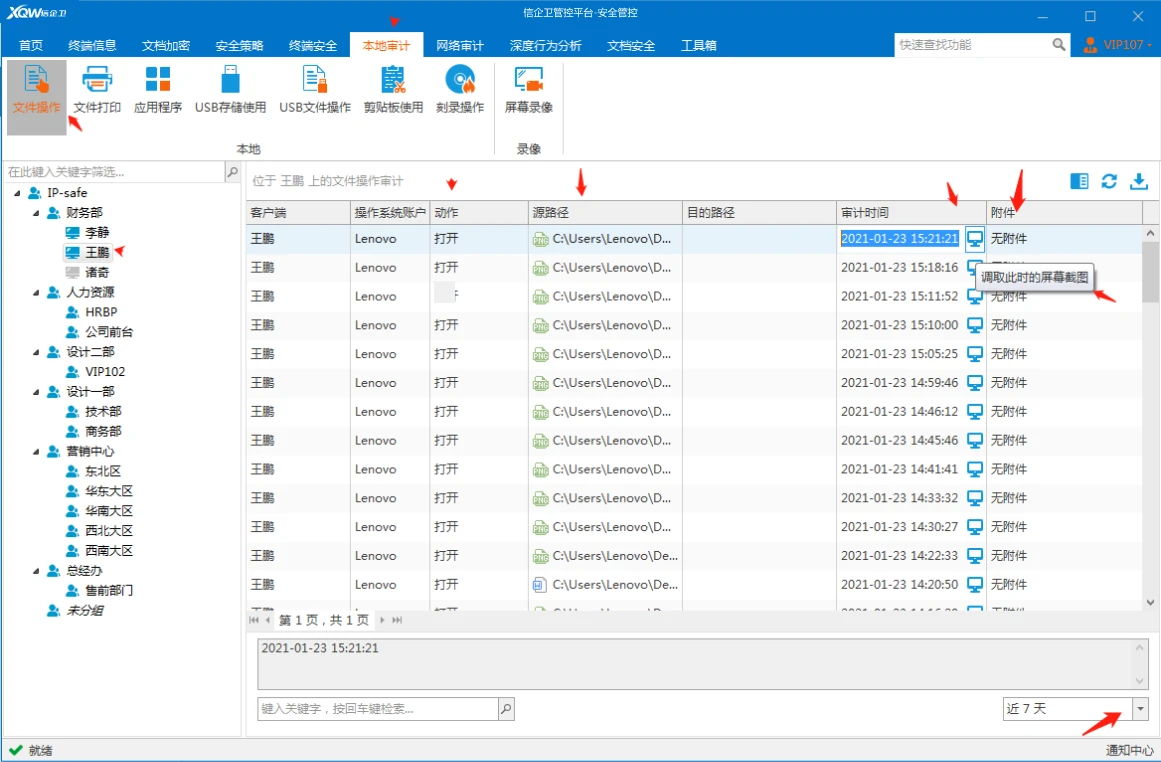The height and width of the screenshot is (762, 1161).
Task: Switch to the 安全策略 tab
Action: (239, 45)
